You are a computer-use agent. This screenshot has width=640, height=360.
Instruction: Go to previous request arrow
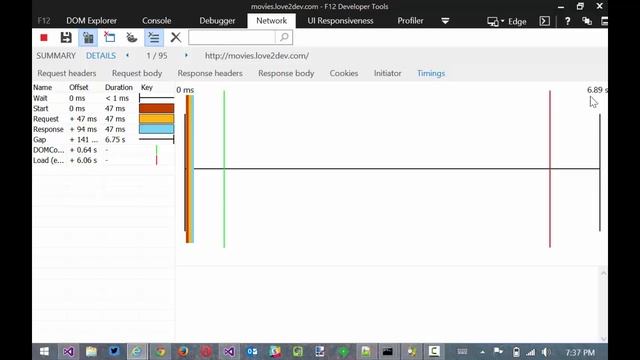point(127,56)
